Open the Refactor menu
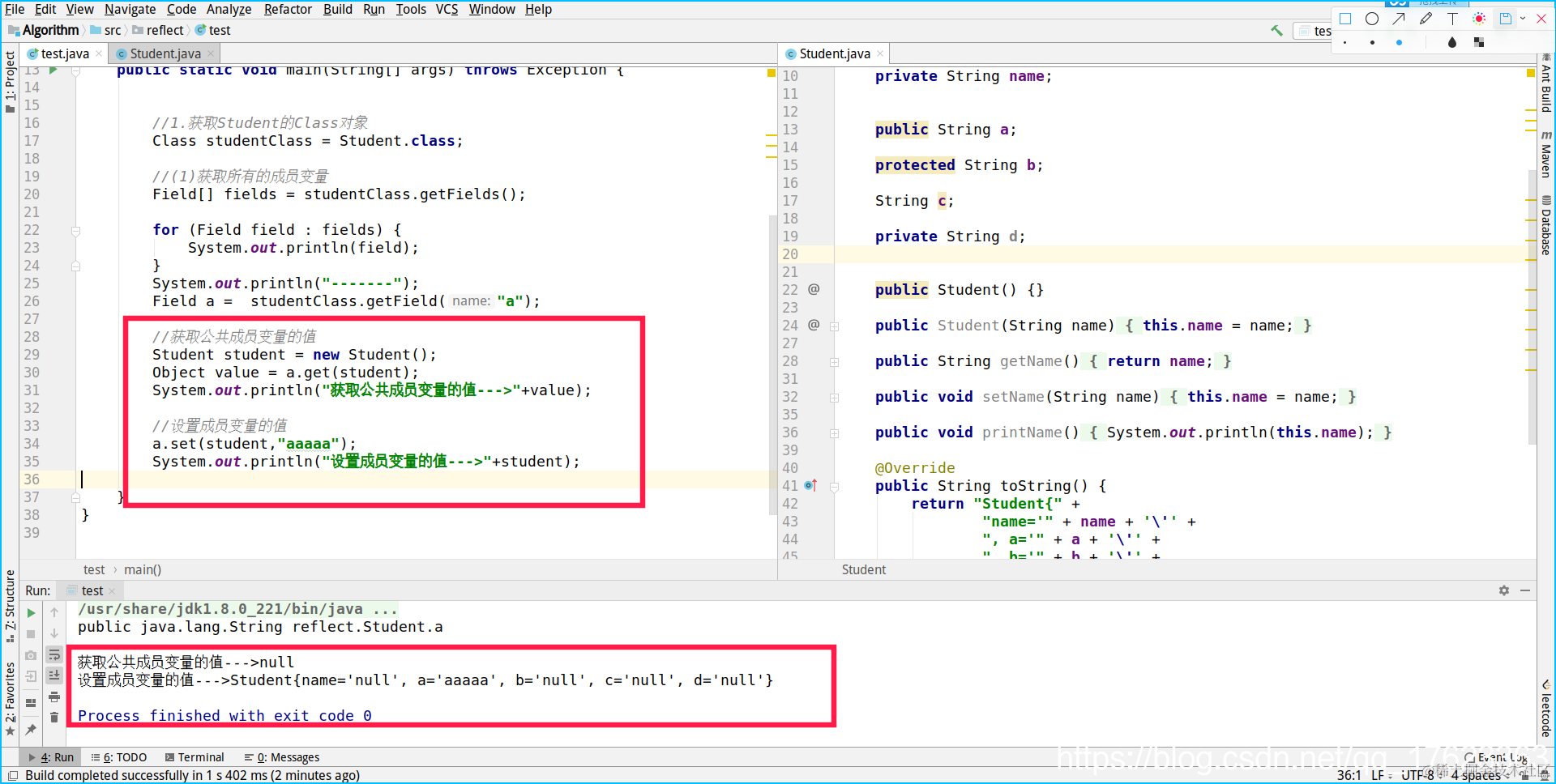The width and height of the screenshot is (1556, 784). pos(288,9)
